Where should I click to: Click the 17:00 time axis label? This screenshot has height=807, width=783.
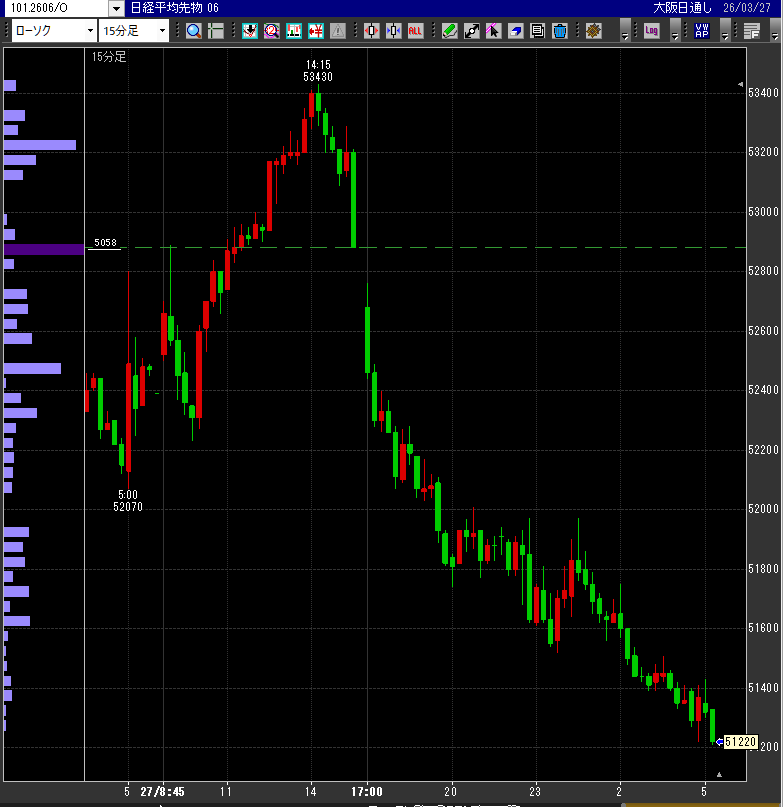click(367, 792)
